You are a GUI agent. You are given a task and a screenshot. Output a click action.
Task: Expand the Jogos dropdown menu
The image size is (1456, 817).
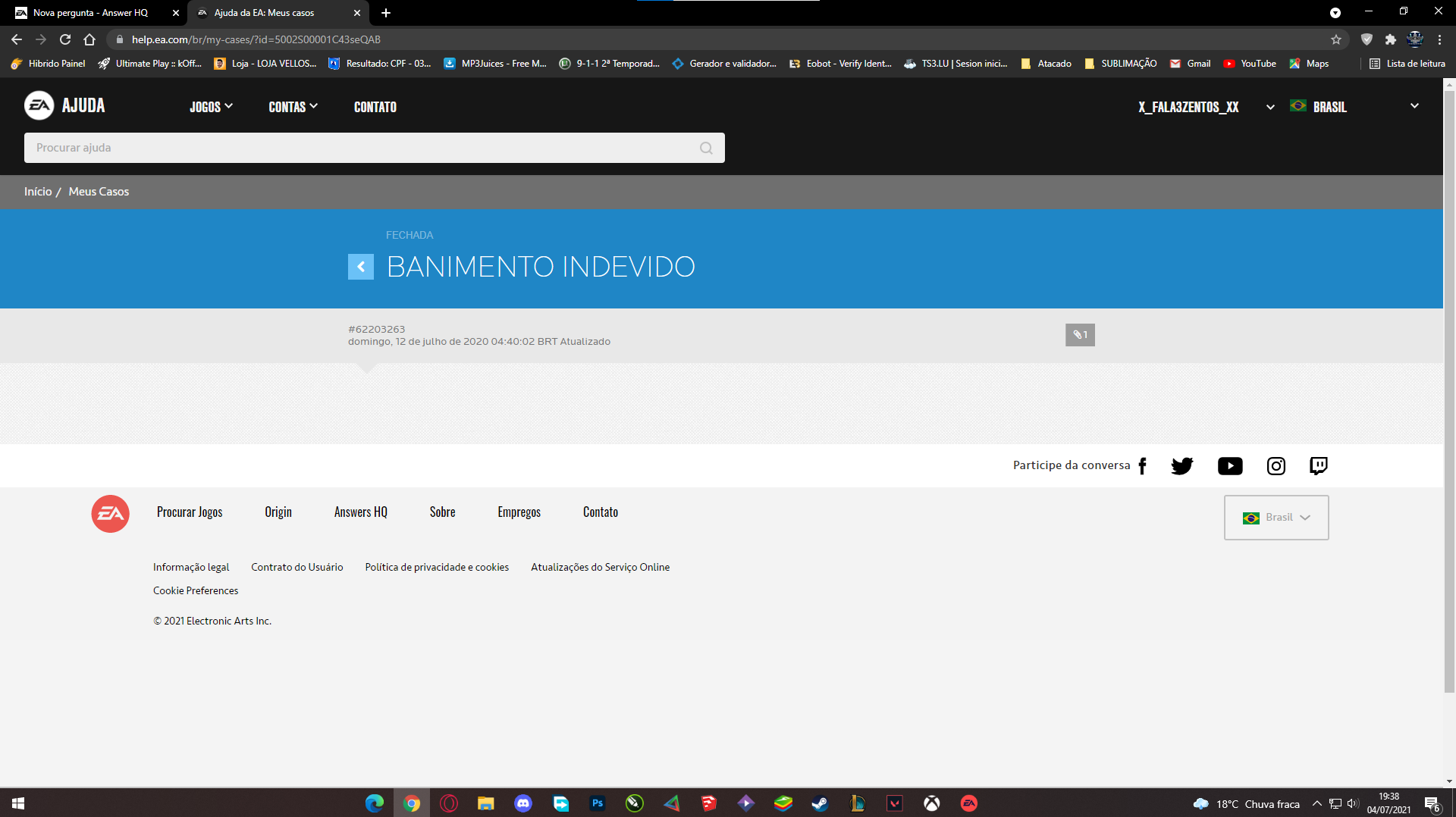click(x=211, y=107)
